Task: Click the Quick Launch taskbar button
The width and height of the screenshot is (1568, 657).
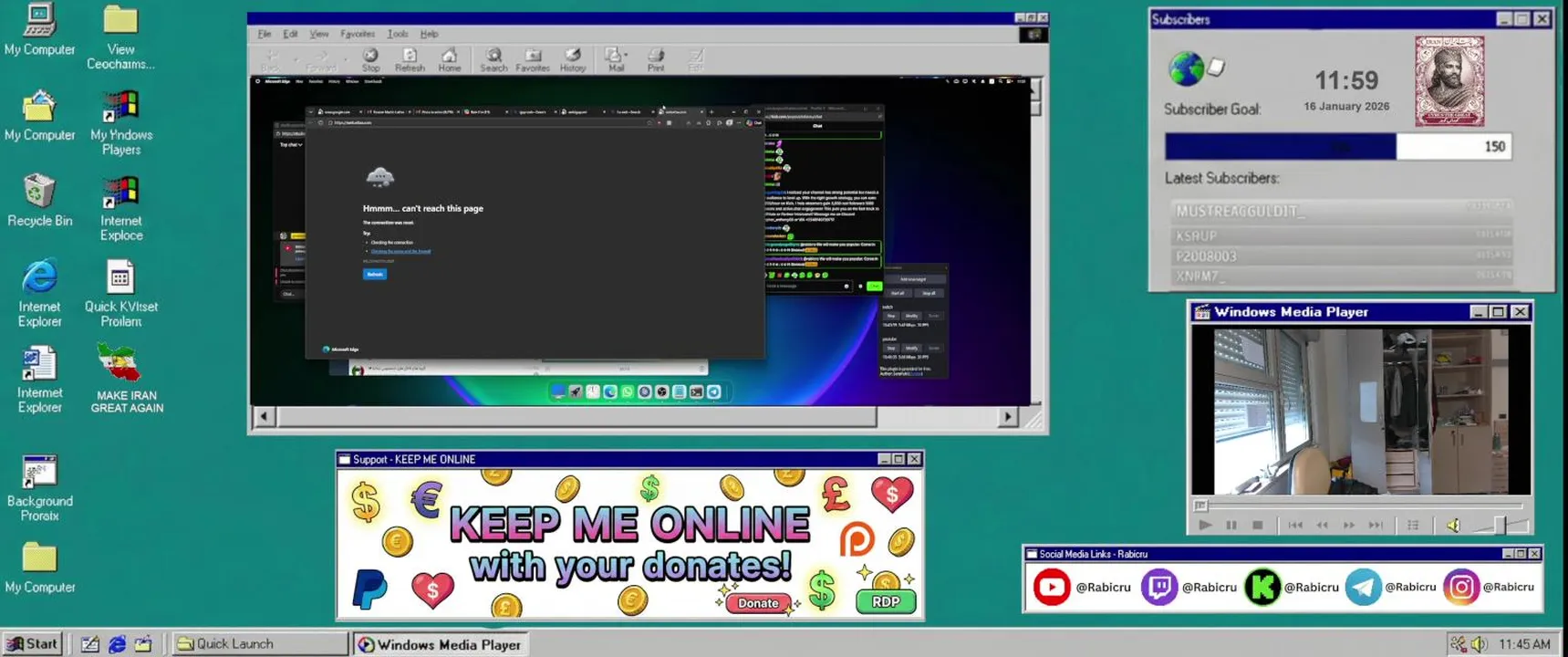Action: 259,643
